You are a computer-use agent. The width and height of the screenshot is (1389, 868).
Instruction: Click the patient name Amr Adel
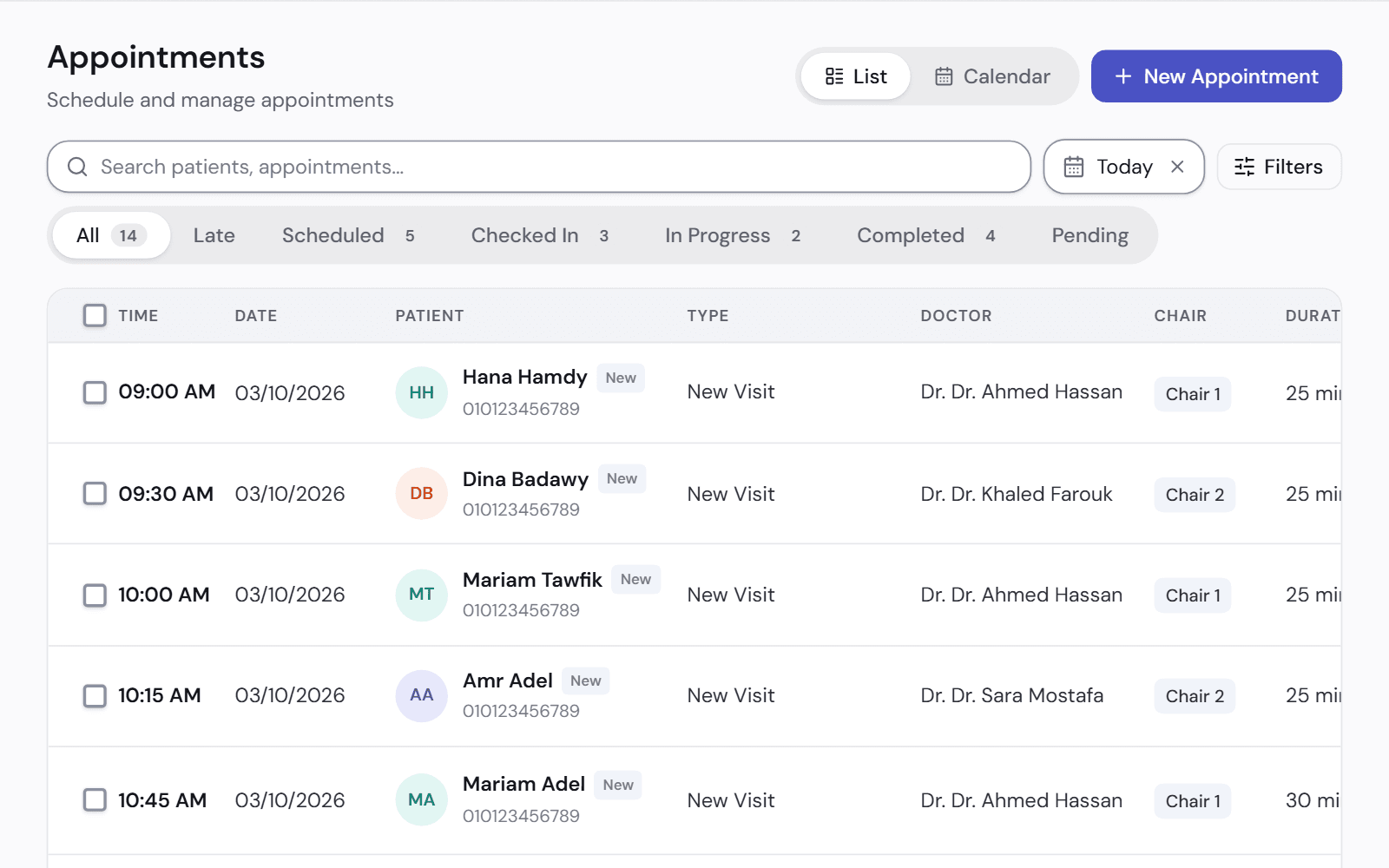tap(508, 681)
